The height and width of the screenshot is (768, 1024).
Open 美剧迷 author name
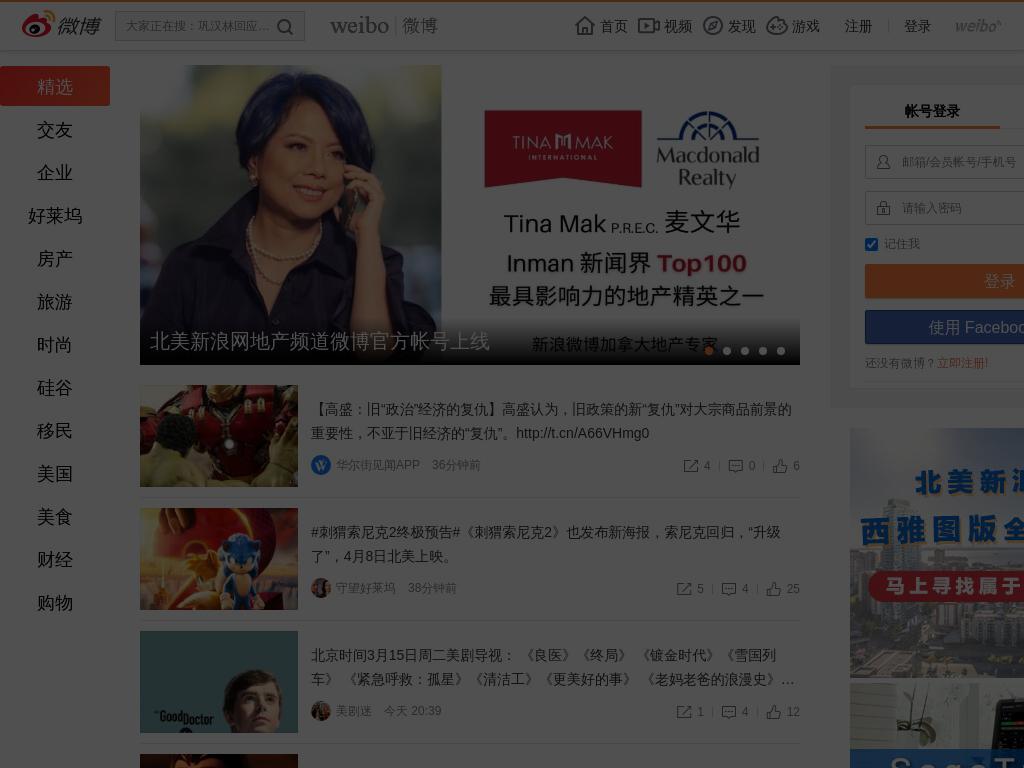pos(353,711)
